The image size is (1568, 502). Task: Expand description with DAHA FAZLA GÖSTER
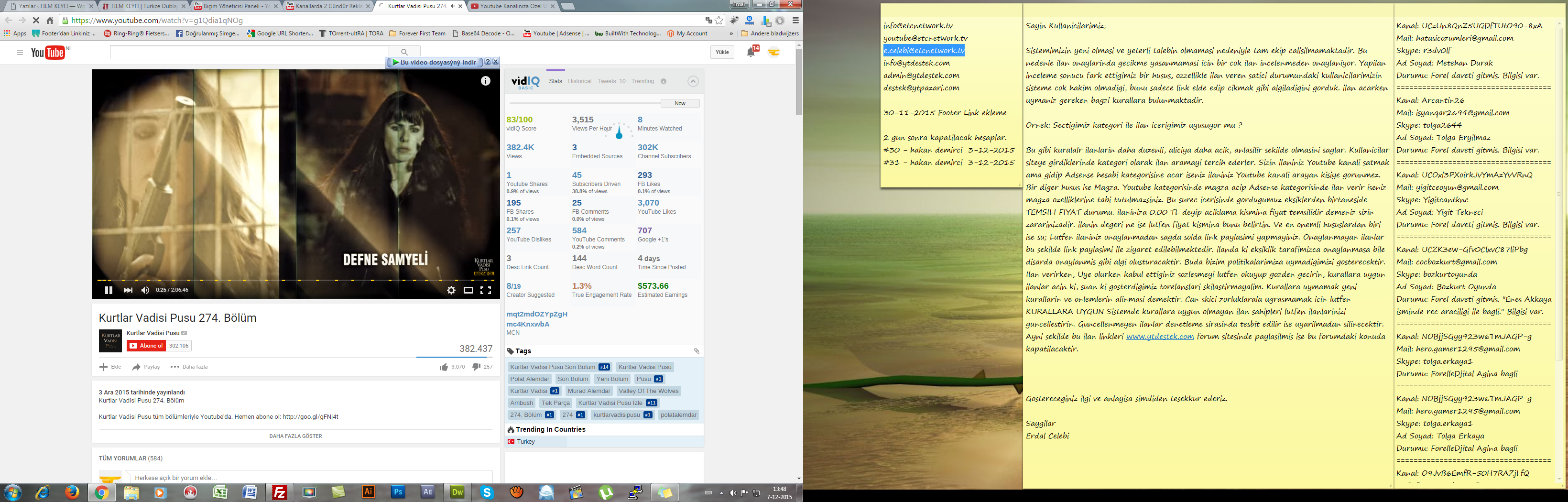296,437
